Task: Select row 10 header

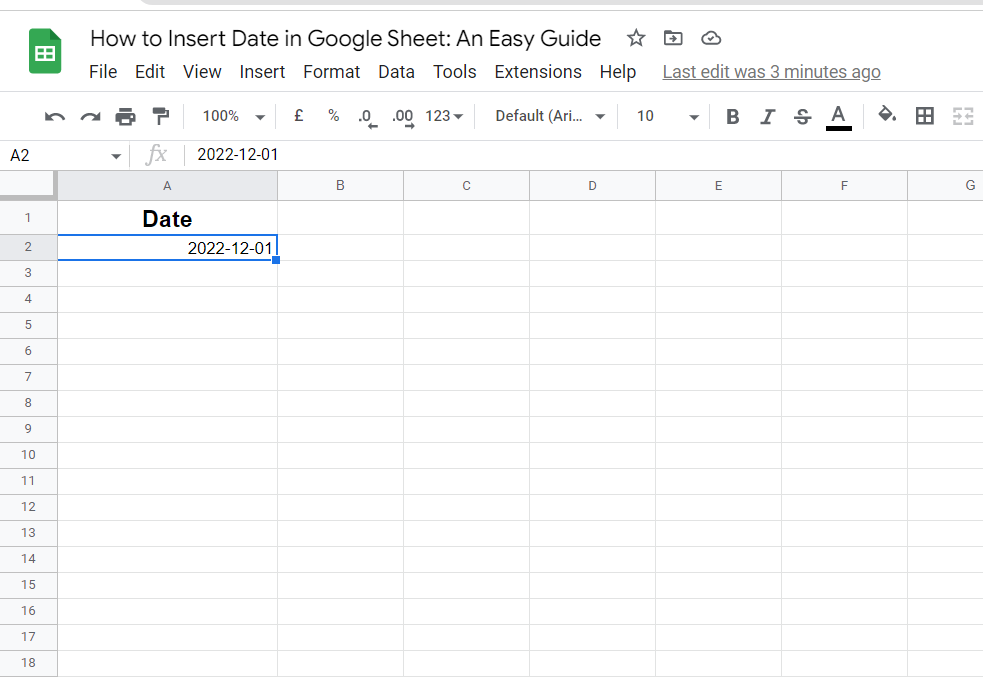Action: [28, 455]
